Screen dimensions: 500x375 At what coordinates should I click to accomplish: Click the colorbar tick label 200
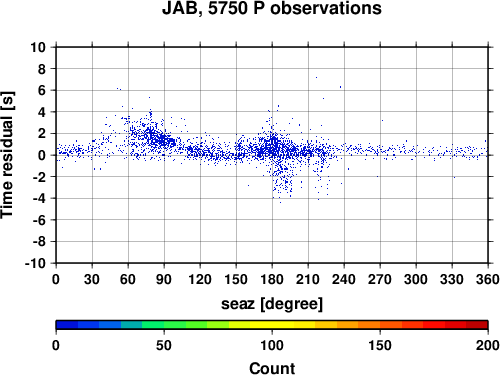(488, 345)
